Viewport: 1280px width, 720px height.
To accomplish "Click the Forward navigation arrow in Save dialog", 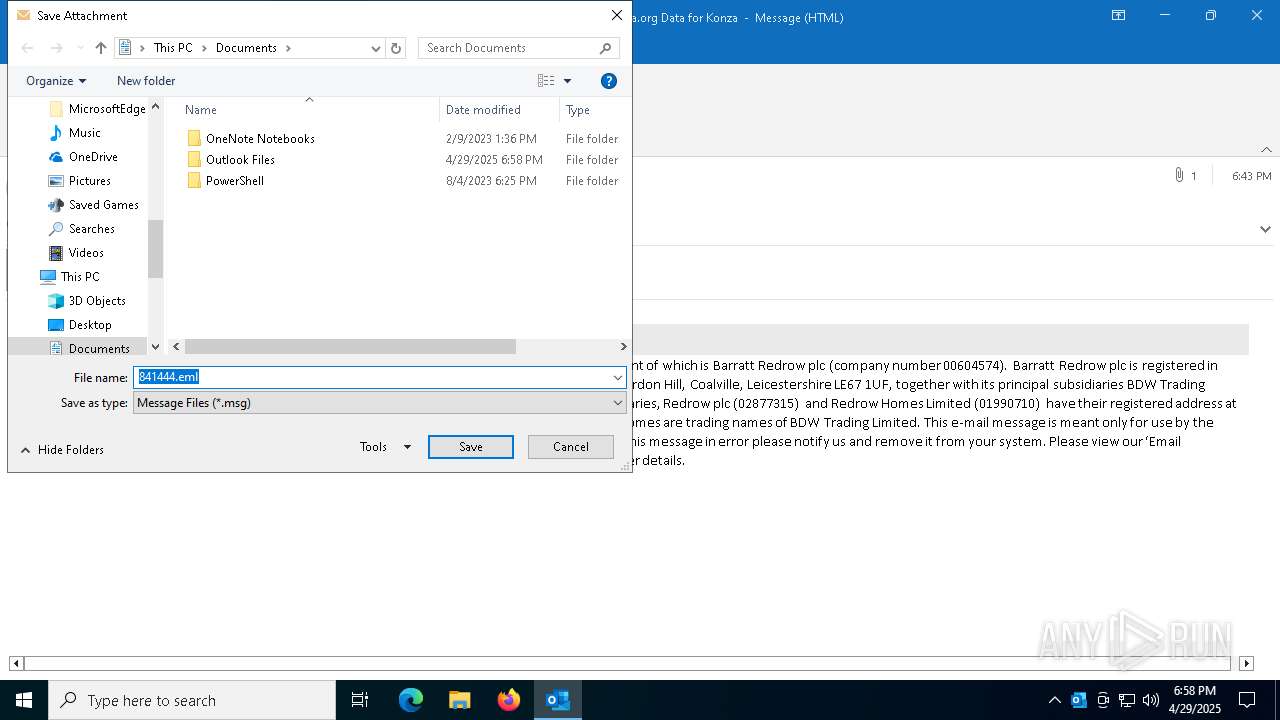I will point(57,48).
